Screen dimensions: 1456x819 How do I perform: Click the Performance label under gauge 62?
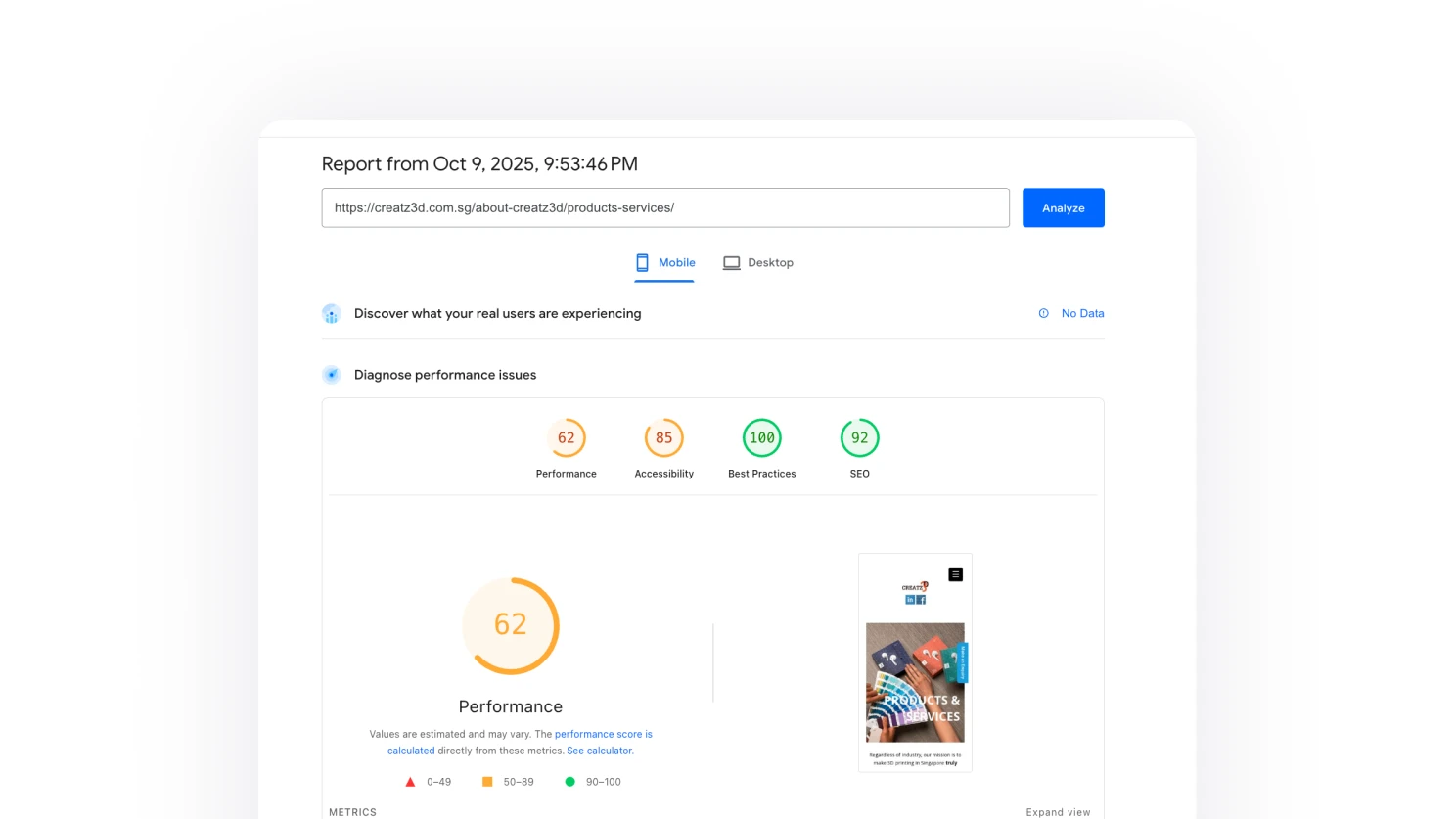click(566, 474)
